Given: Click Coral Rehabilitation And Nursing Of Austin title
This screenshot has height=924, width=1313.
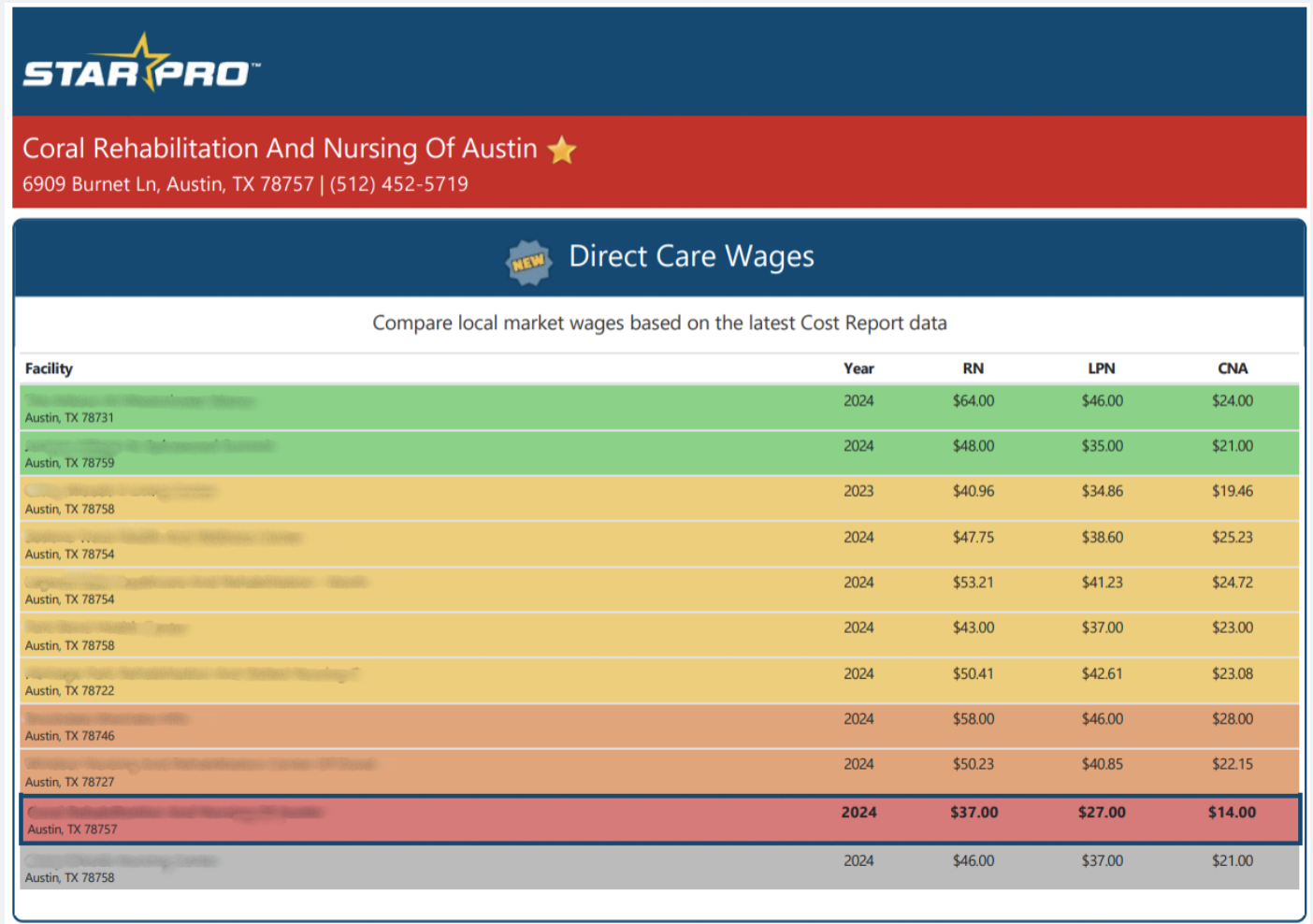Looking at the screenshot, I should coord(280,149).
